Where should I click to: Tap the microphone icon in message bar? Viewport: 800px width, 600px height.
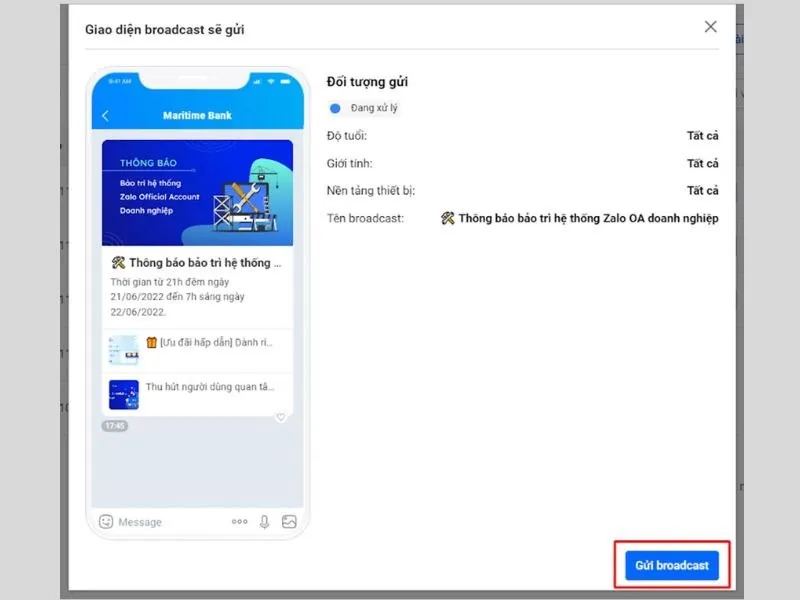point(264,521)
